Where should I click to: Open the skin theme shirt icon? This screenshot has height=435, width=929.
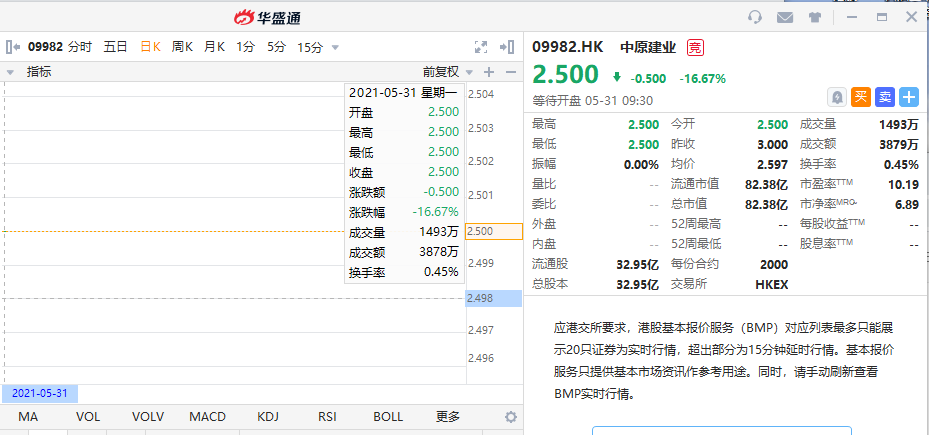coord(815,17)
